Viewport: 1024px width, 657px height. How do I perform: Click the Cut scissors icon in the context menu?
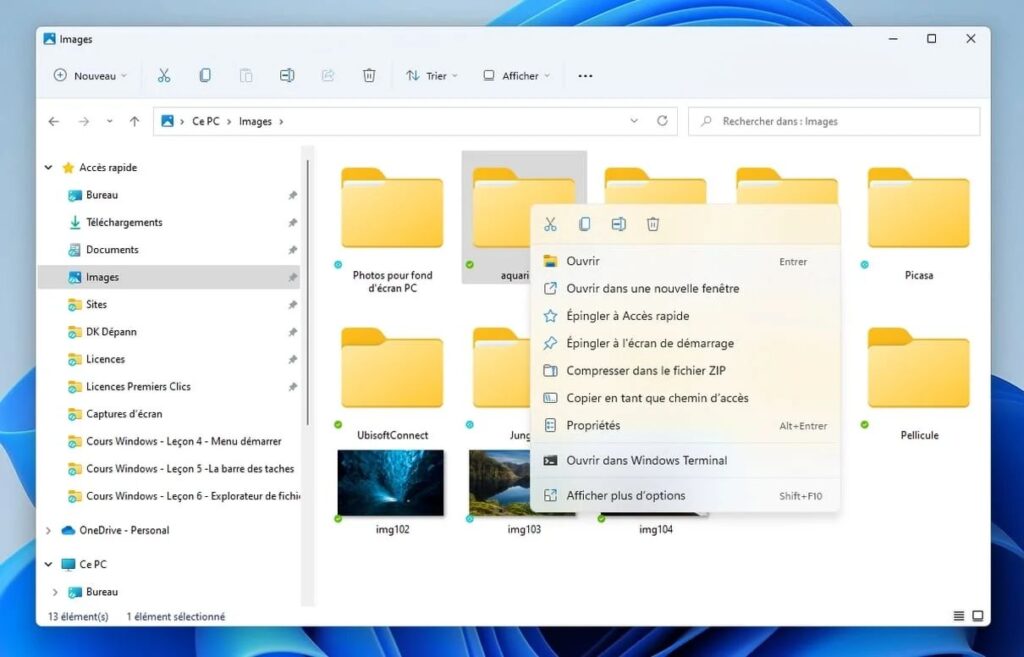(550, 224)
